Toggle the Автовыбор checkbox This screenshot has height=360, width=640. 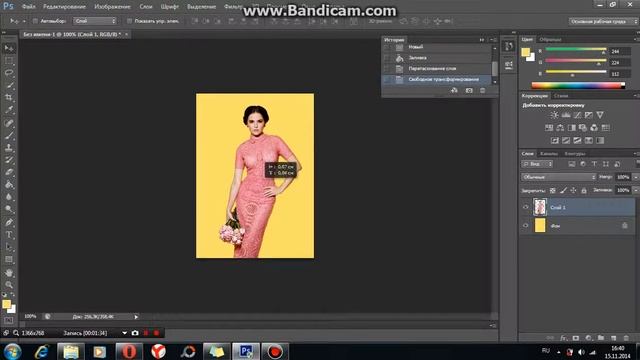(35, 21)
